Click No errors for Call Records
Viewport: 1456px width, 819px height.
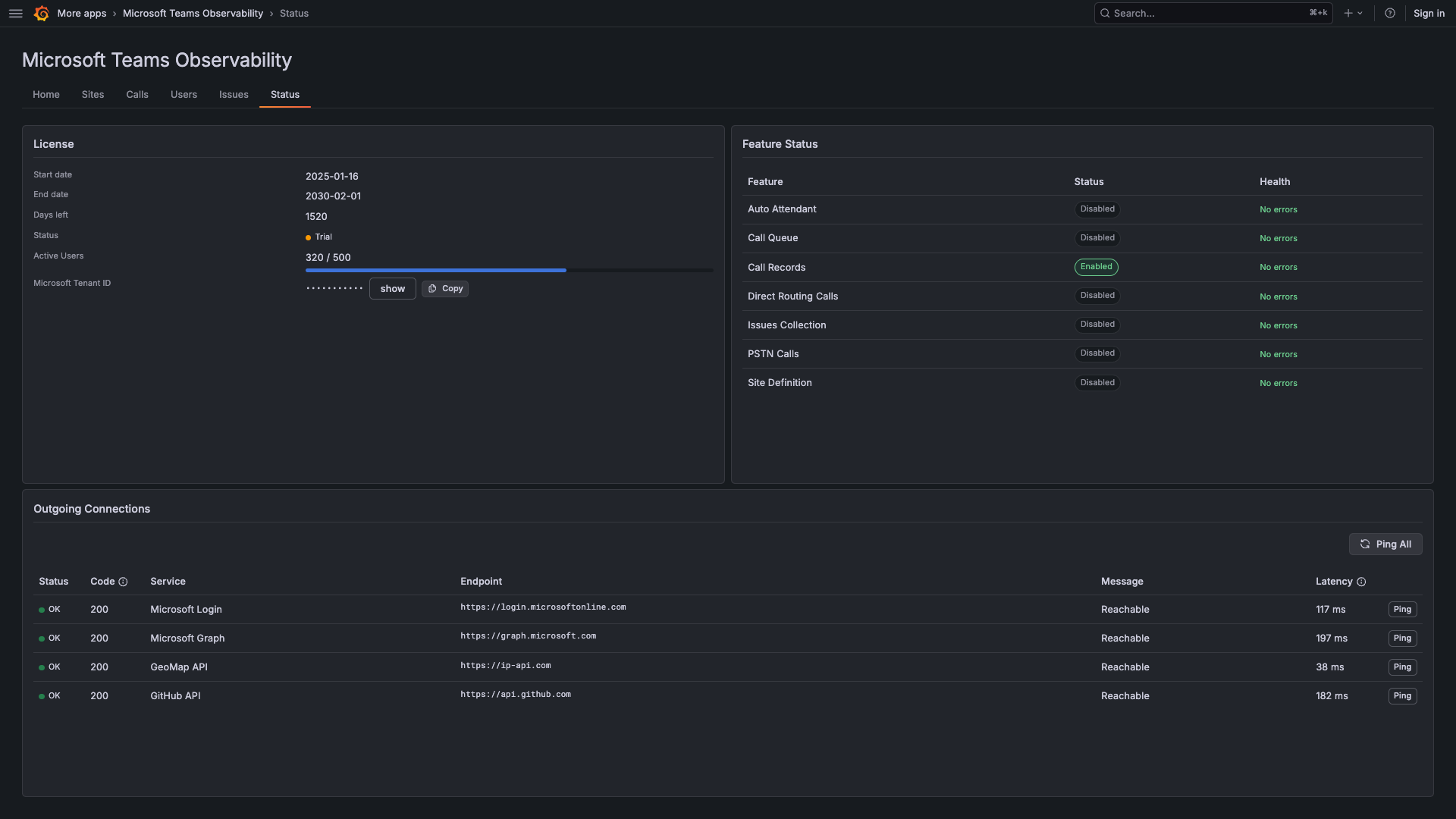(x=1278, y=268)
